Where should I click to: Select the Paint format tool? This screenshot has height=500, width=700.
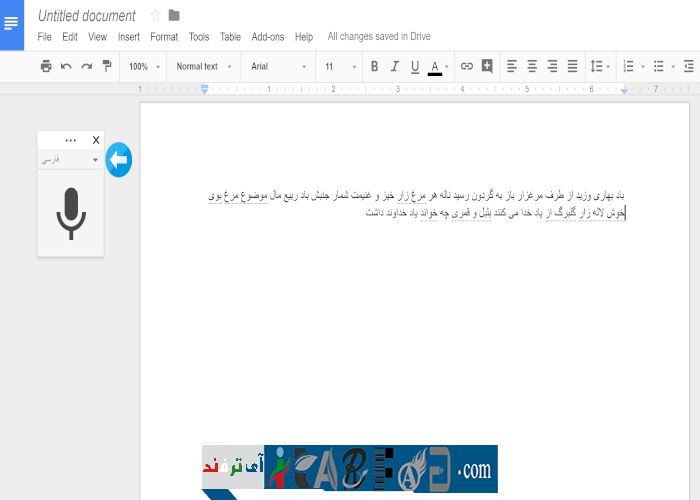coord(107,67)
